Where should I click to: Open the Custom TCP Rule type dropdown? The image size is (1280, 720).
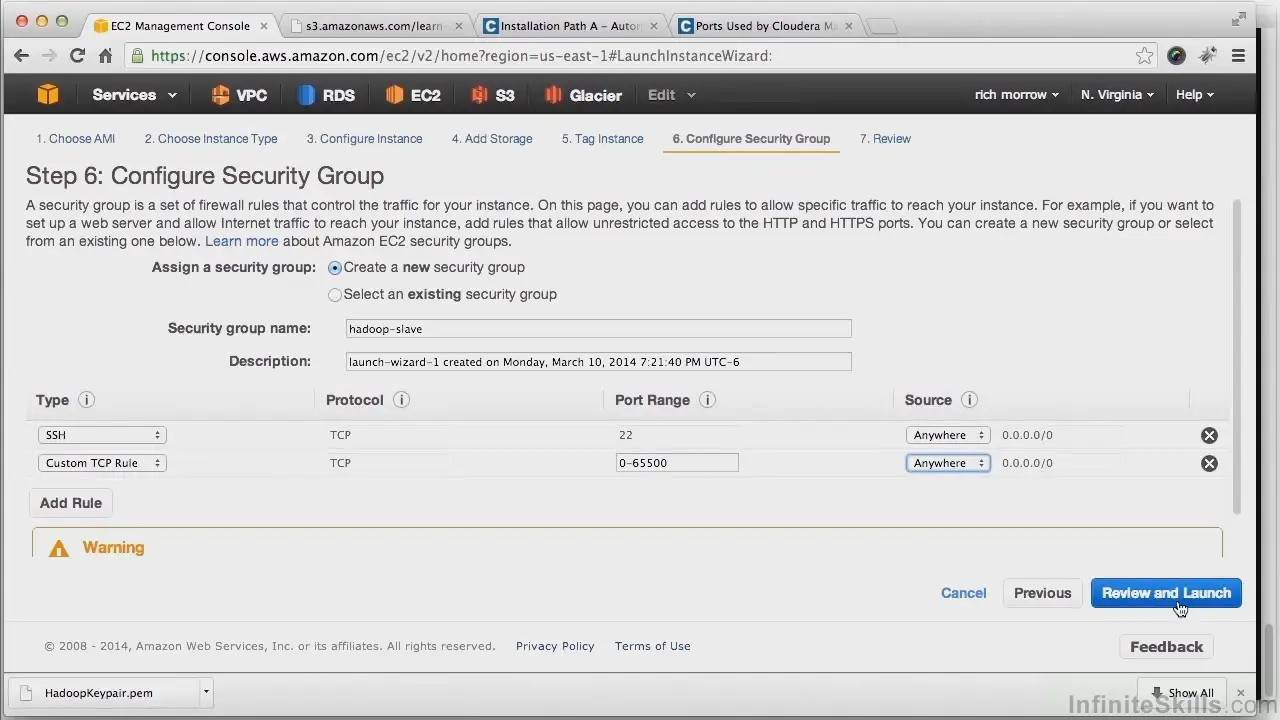point(102,463)
